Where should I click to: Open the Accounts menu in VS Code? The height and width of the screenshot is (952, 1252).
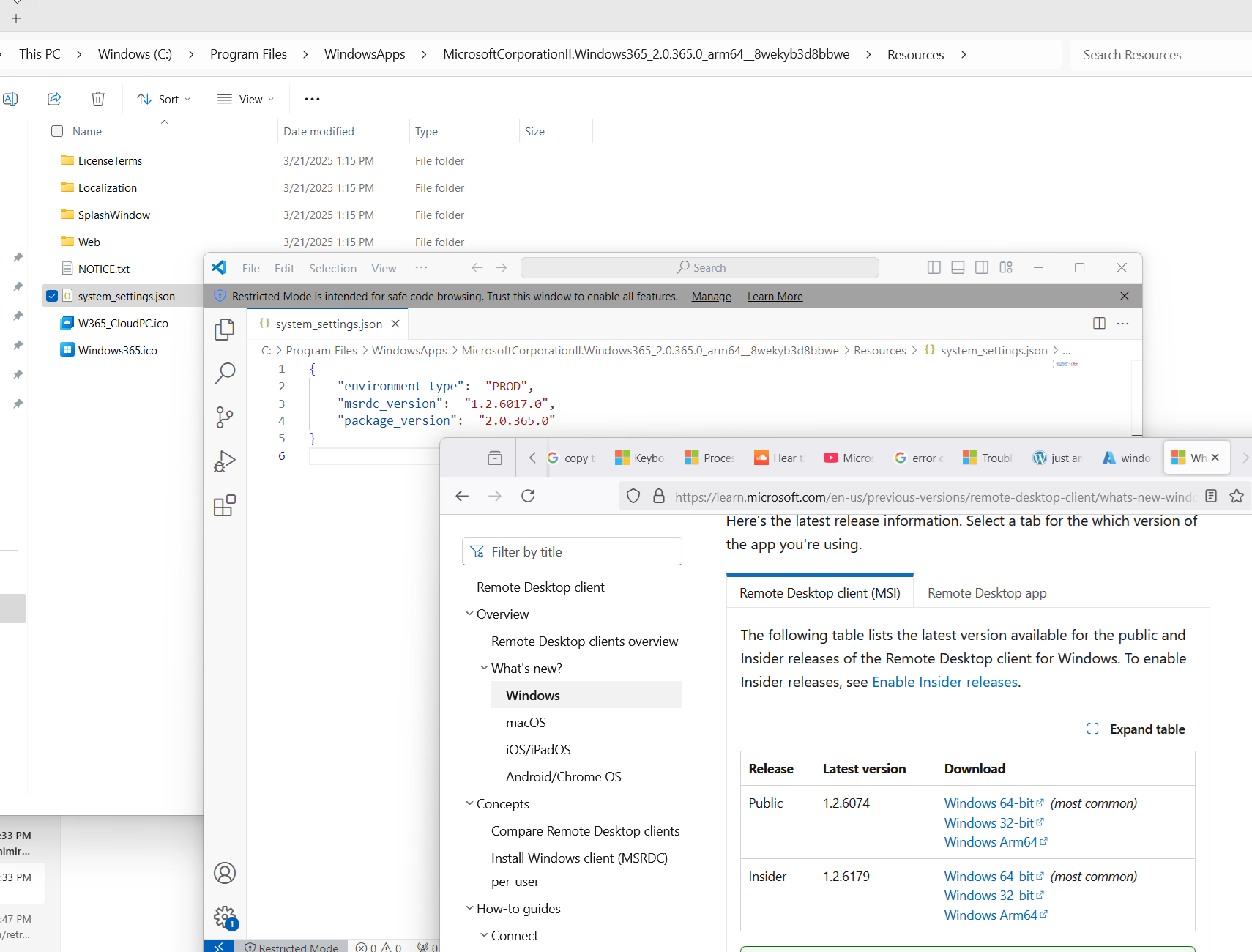click(225, 873)
